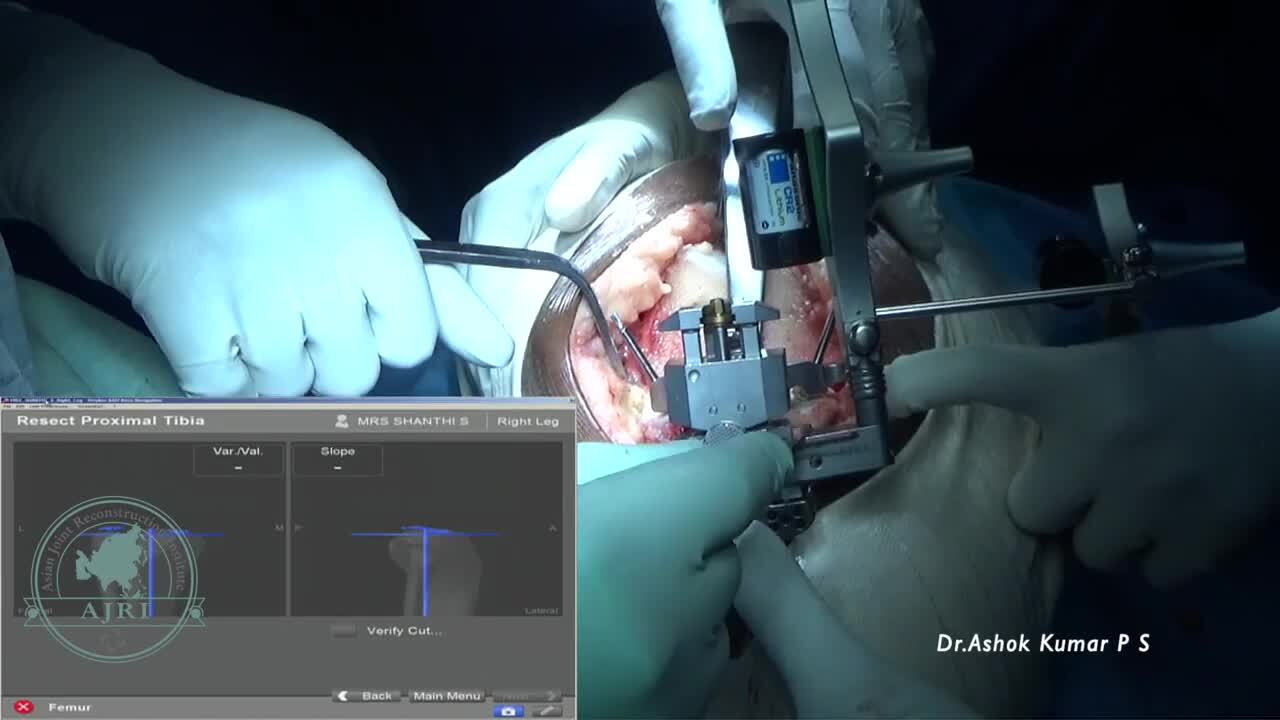The width and height of the screenshot is (1280, 720).
Task: Click the Back button label
Action: click(x=376, y=696)
